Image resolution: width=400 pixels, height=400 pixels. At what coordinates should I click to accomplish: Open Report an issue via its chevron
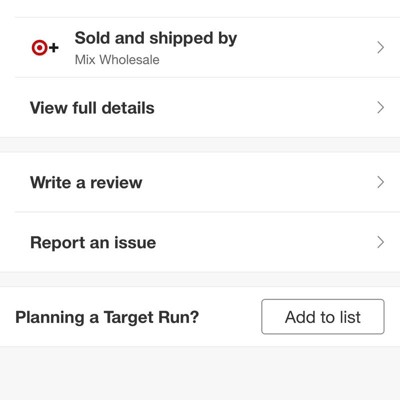tap(380, 242)
